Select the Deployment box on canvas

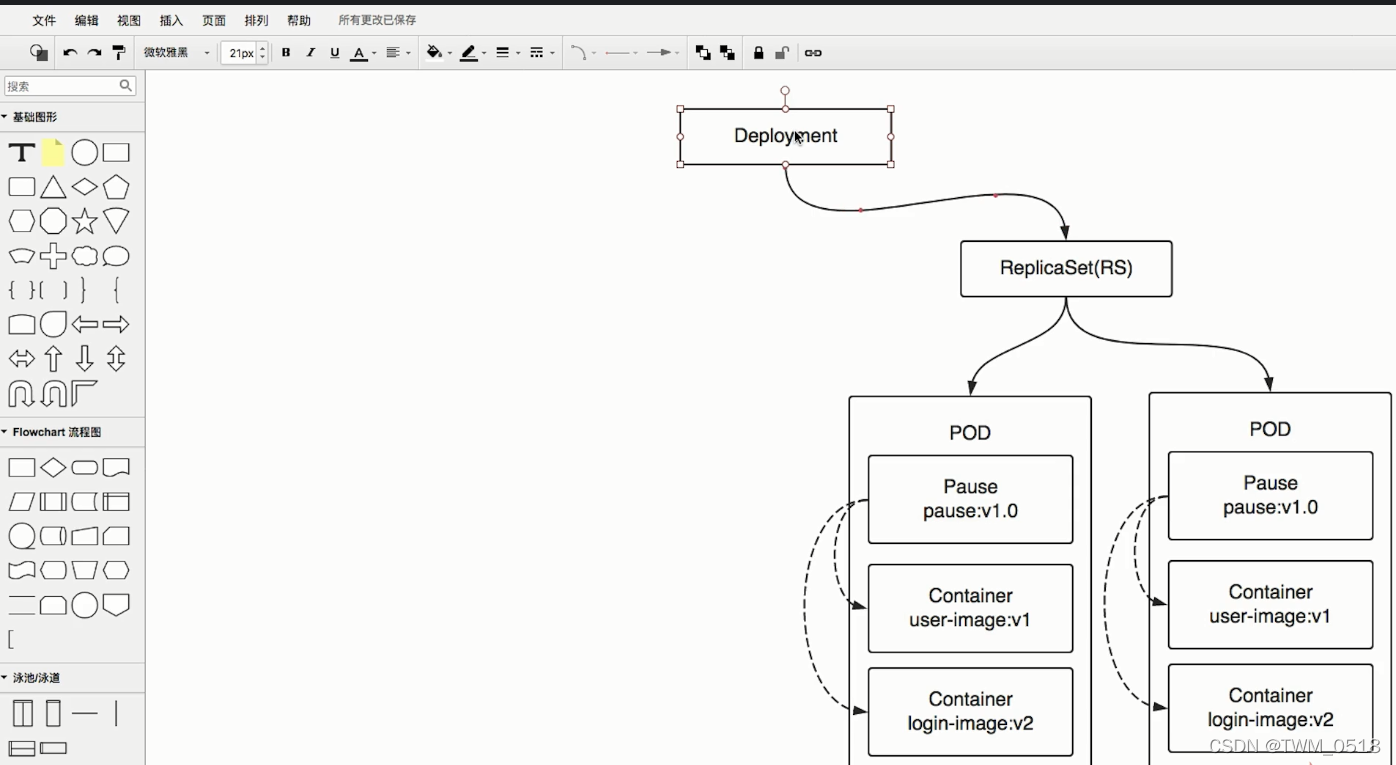point(786,136)
